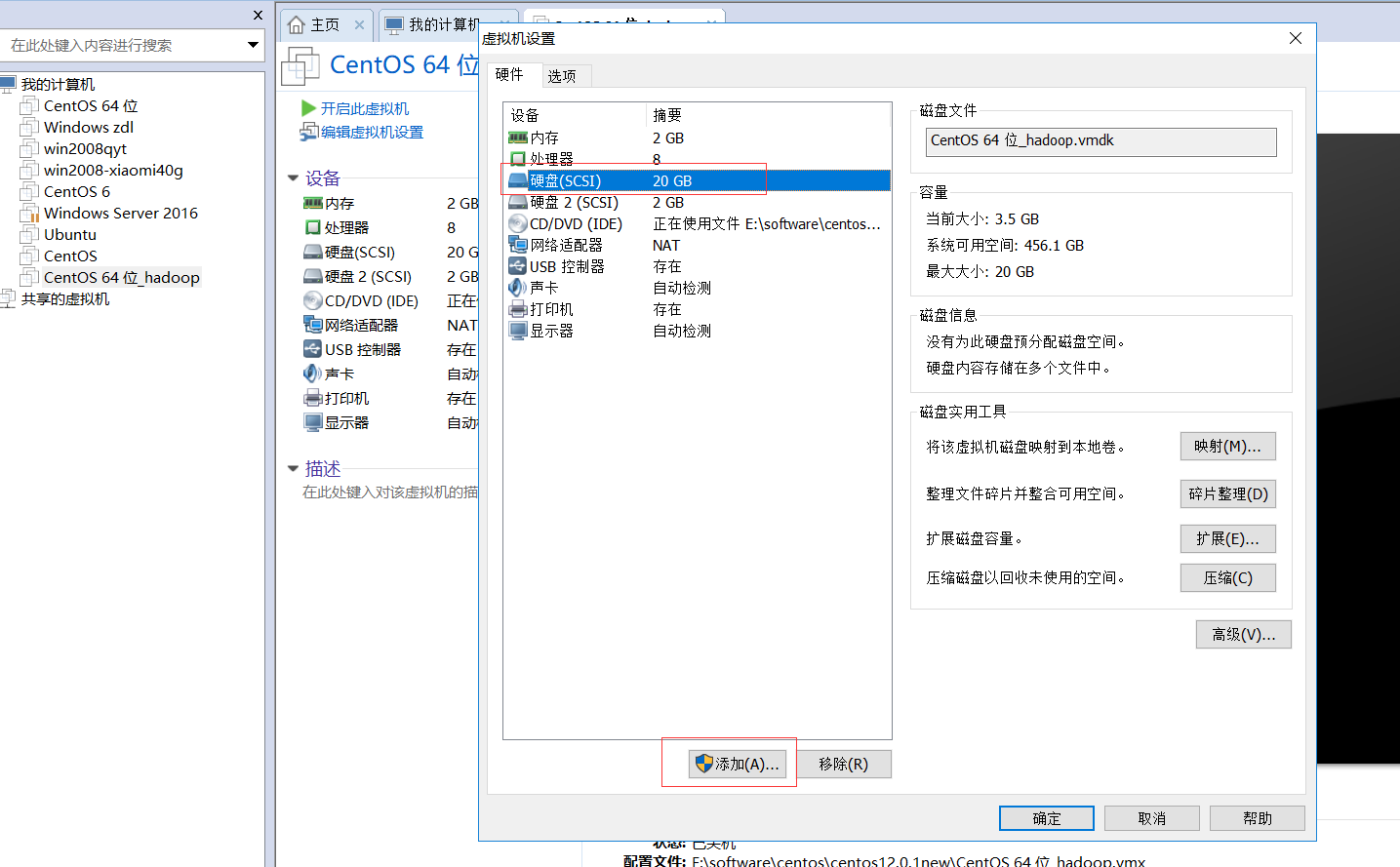Click the 扩展(E)... button
This screenshot has width=1400, height=867.
point(1228,538)
